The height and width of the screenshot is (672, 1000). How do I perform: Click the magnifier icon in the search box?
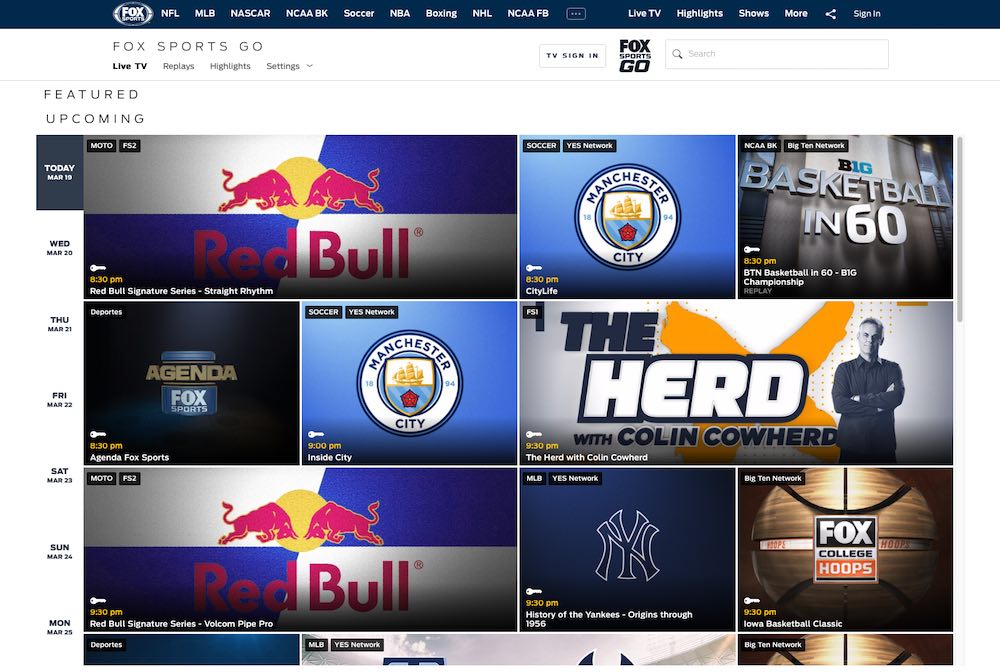(x=678, y=53)
